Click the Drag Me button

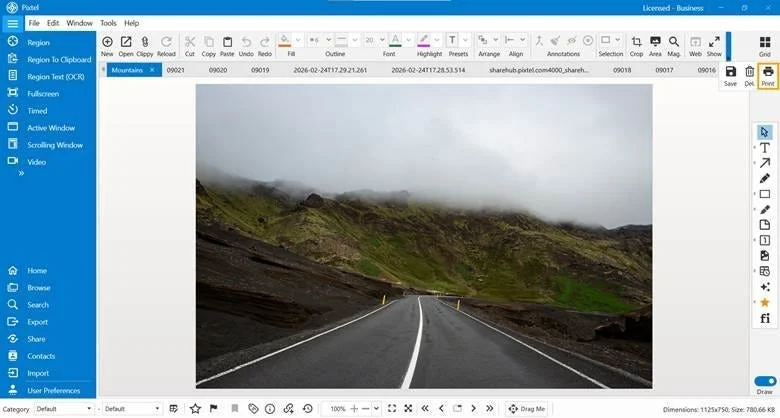coord(526,409)
